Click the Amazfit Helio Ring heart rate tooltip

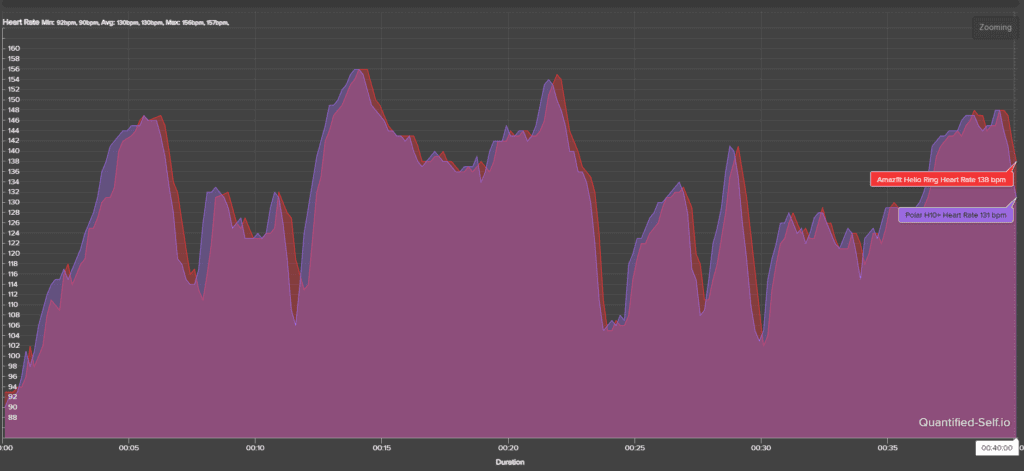941,179
